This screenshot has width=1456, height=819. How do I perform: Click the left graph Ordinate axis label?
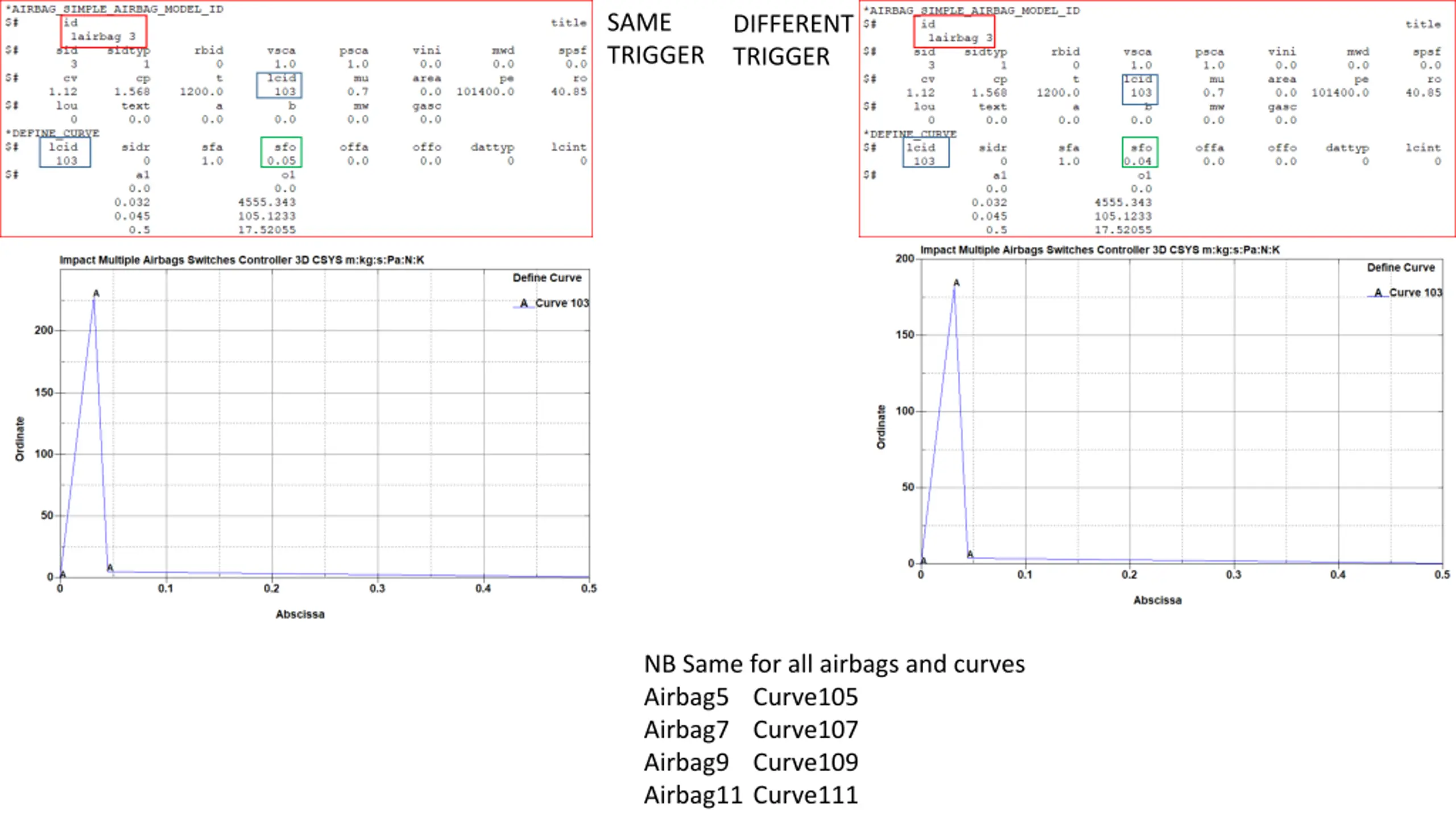[x=20, y=439]
